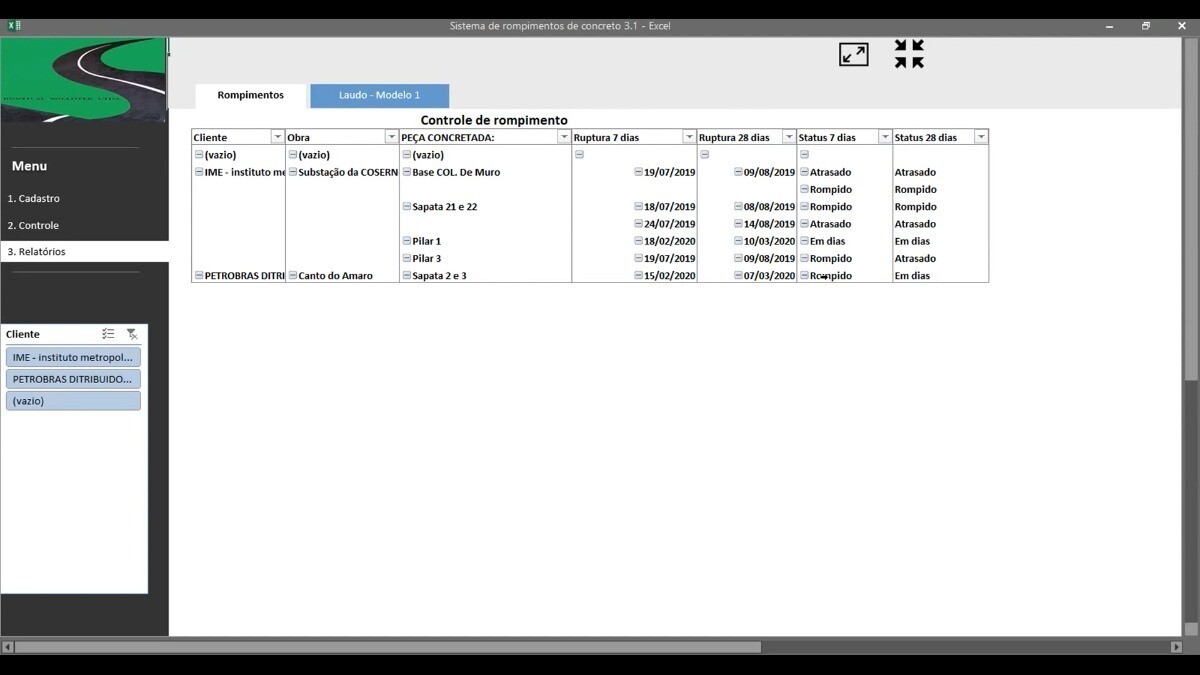Collapse the Pilar 1 row
This screenshot has height=675, width=1200.
(x=407, y=241)
